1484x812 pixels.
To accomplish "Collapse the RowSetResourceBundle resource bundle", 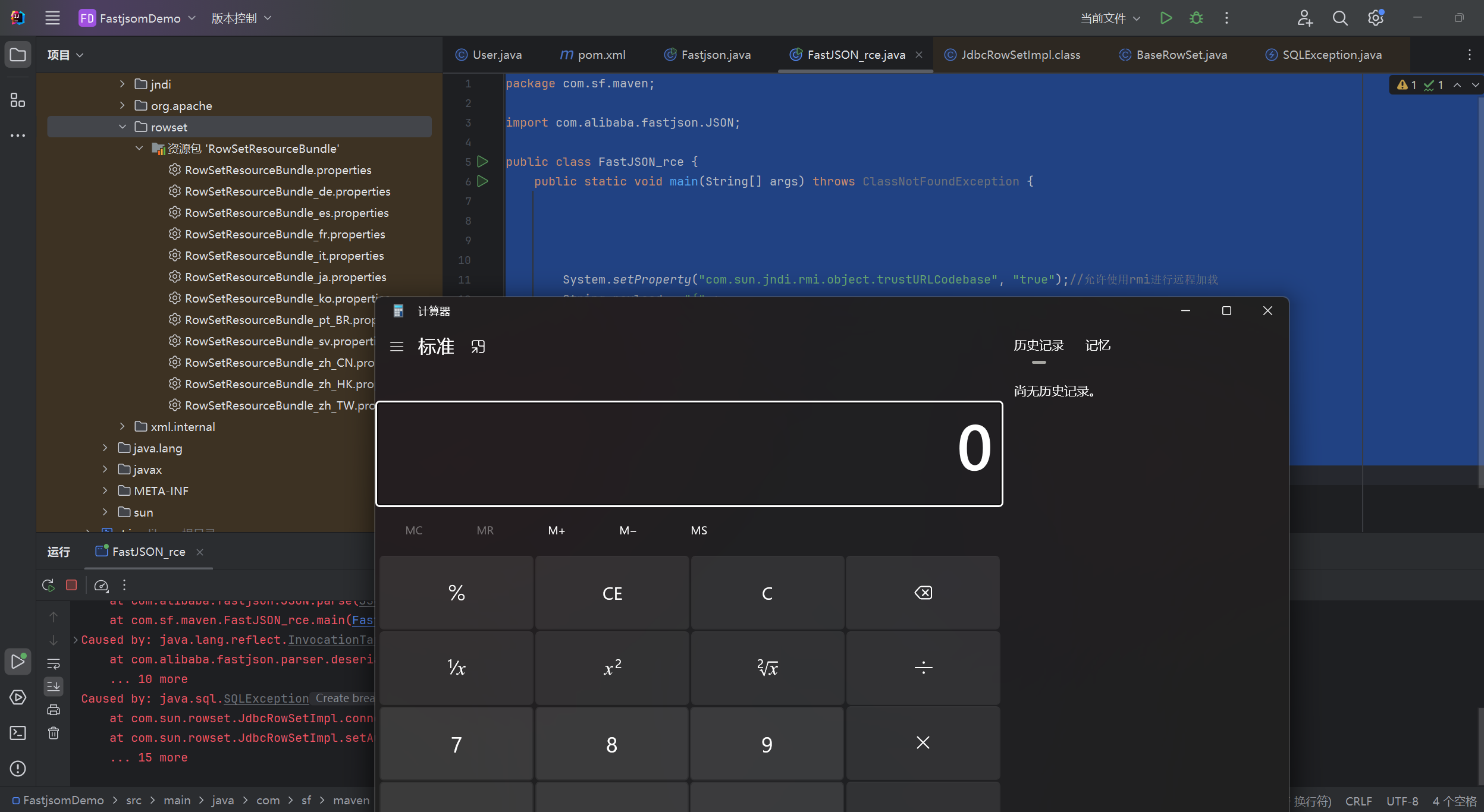I will point(139,148).
